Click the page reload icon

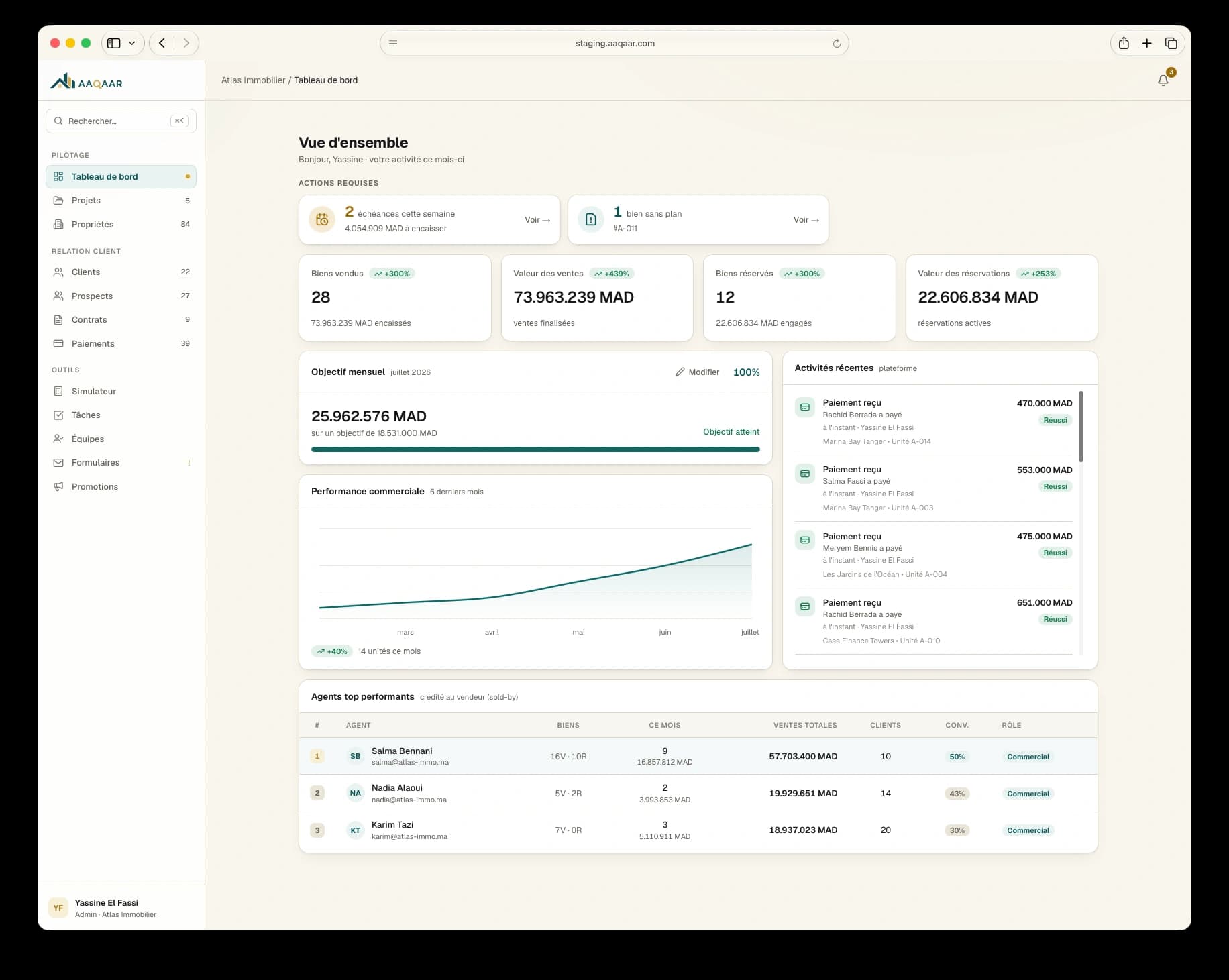837,44
